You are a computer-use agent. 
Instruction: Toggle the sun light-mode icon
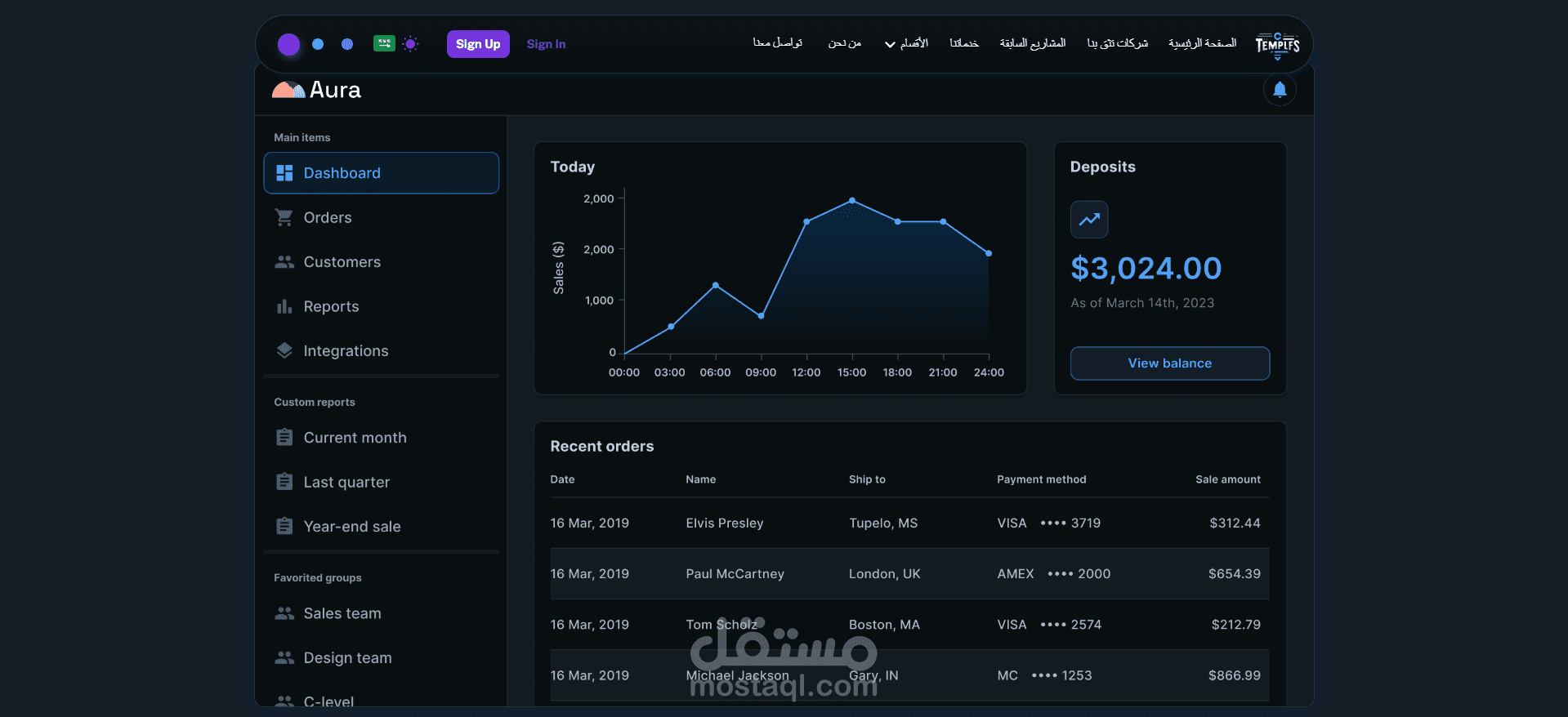click(x=410, y=44)
